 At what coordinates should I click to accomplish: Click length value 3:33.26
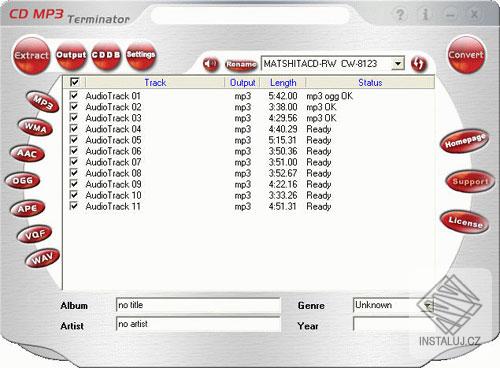click(283, 195)
